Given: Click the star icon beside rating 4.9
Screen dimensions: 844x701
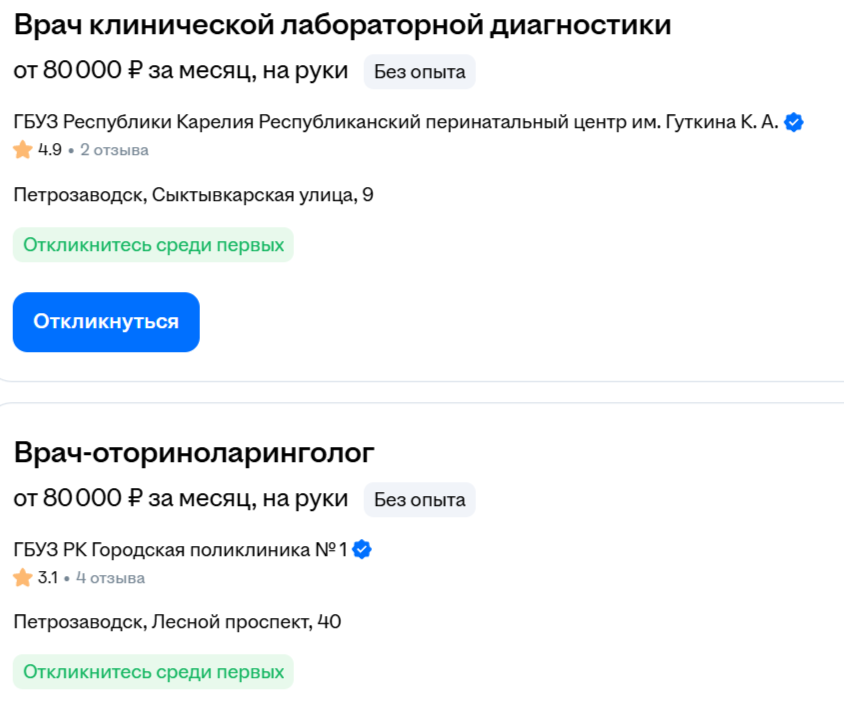Looking at the screenshot, I should click(x=23, y=150).
